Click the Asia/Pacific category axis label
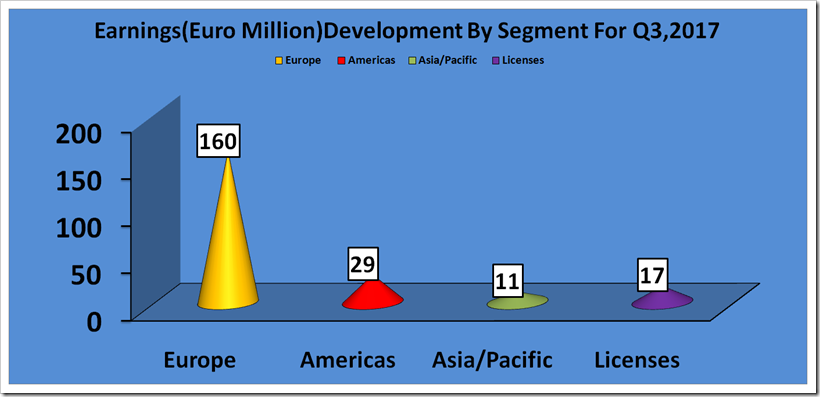The height and width of the screenshot is (397, 820). point(493,361)
